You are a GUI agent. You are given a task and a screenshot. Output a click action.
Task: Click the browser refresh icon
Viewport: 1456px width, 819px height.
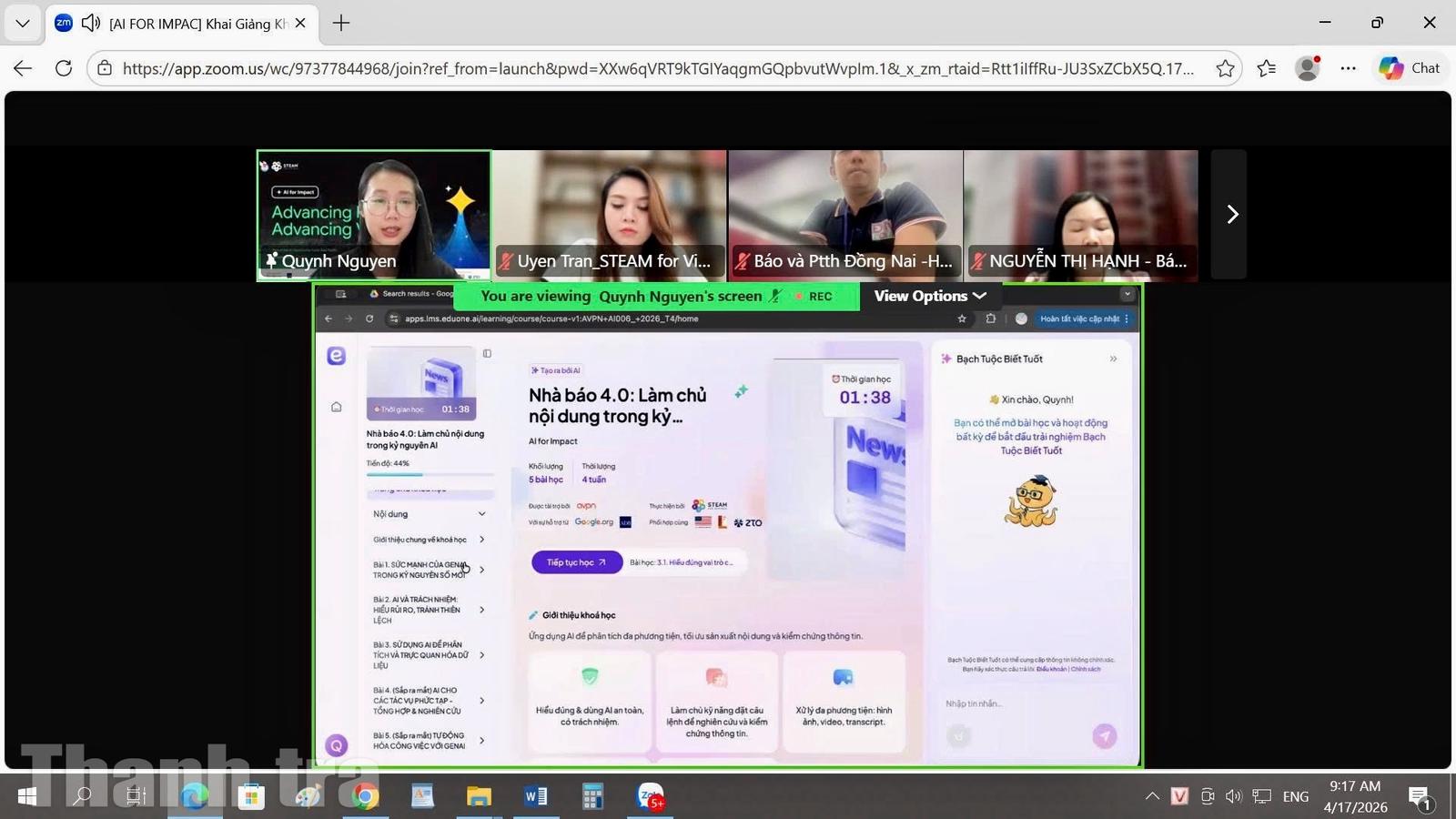click(x=64, y=68)
